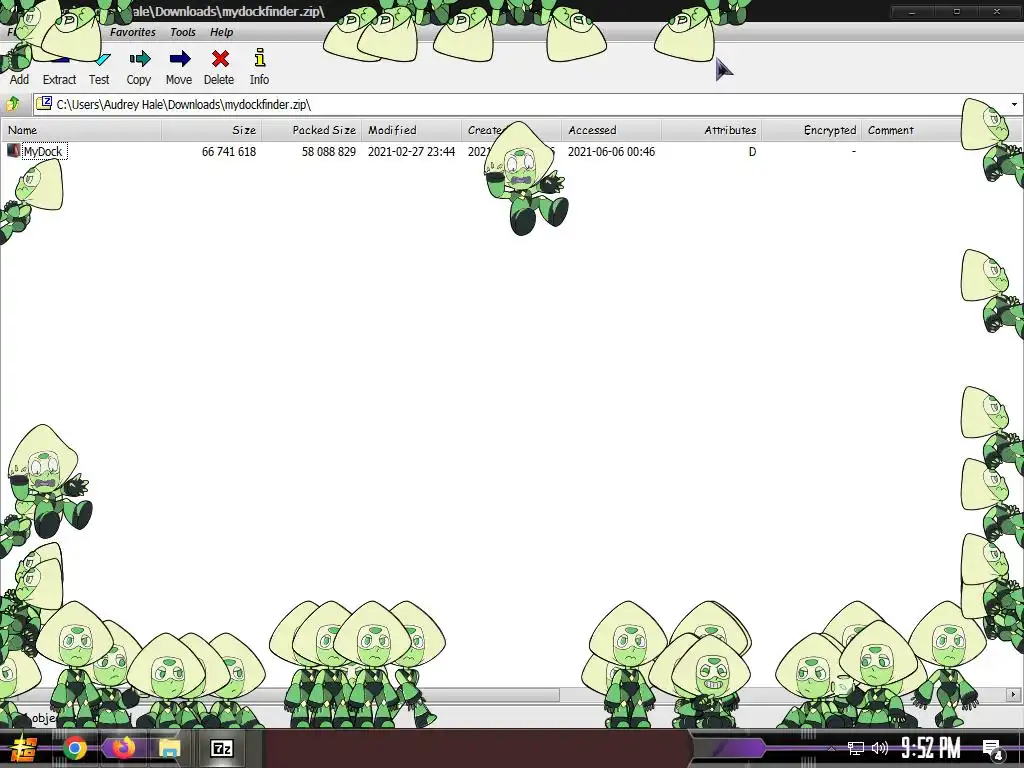Sort by Packed Size column header
This screenshot has width=1024, height=768.
(x=312, y=130)
